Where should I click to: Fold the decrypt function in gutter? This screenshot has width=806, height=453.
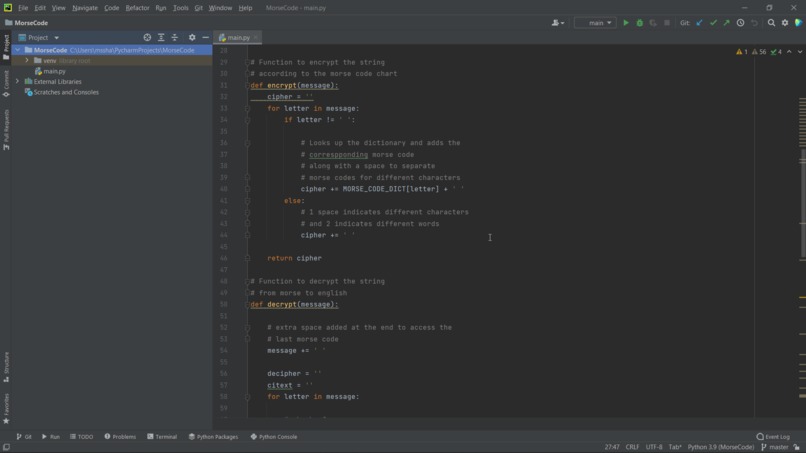[x=247, y=304]
